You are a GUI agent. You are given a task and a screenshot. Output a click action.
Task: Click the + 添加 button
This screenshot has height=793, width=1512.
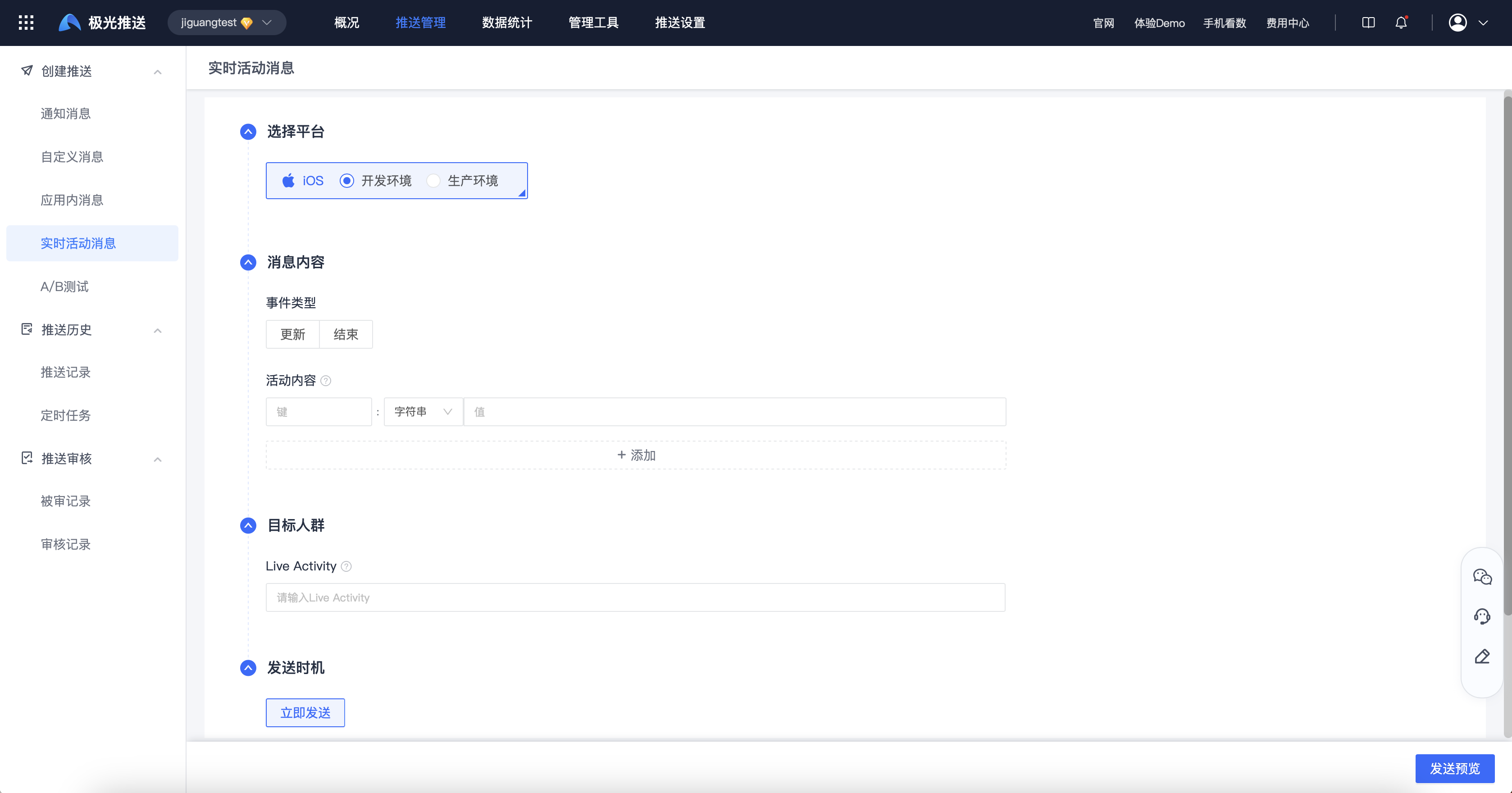(x=636, y=456)
